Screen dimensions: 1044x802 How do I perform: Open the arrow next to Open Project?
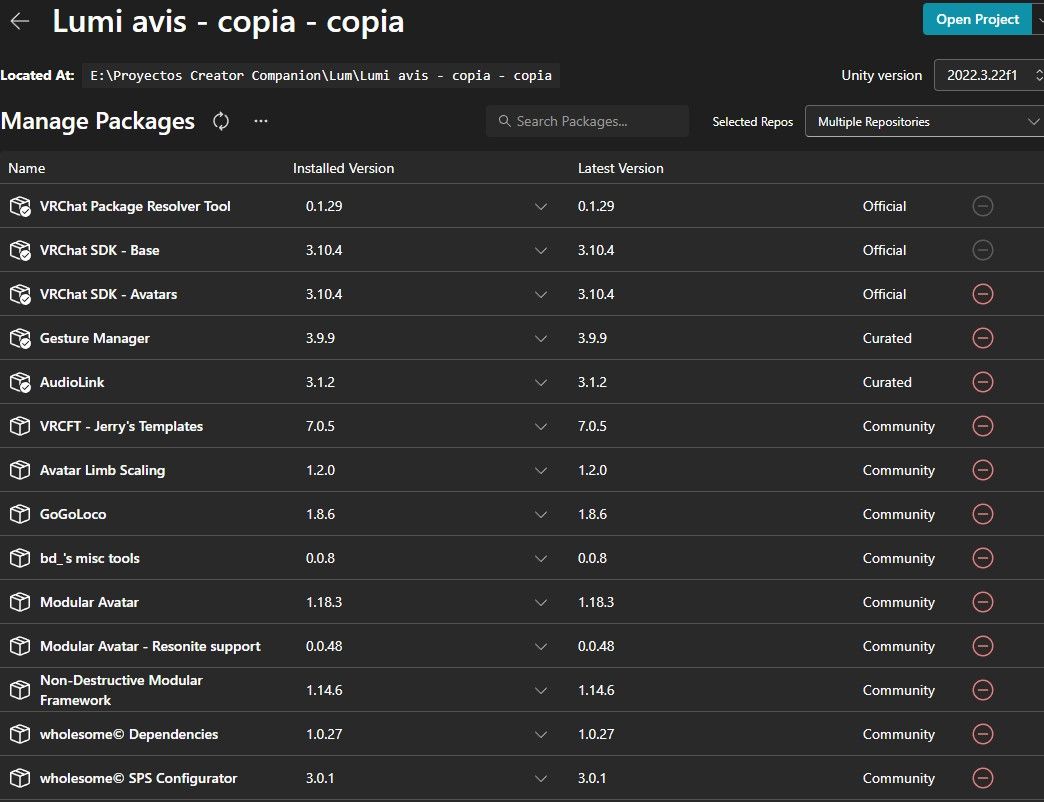click(1039, 19)
